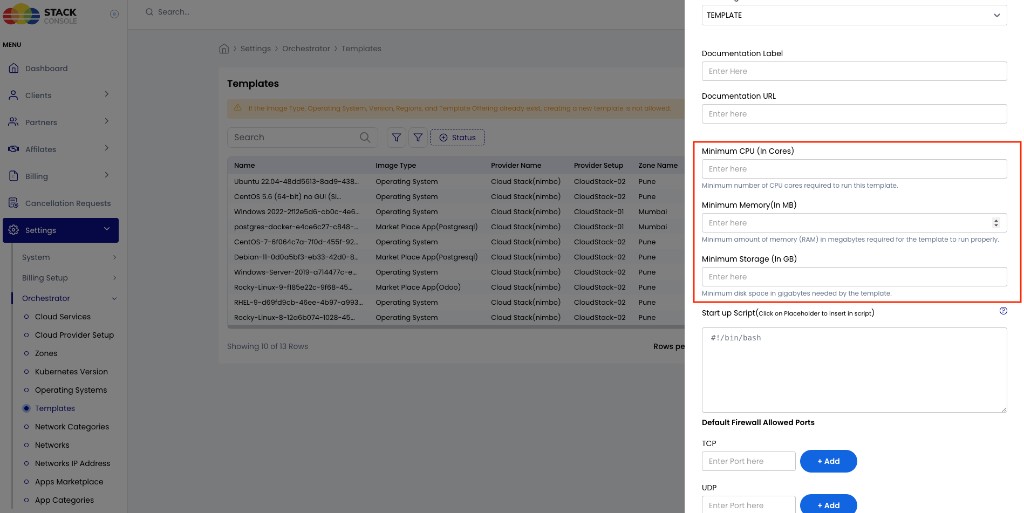
Task: Open Network Categories in sidebar
Action: tap(72, 426)
